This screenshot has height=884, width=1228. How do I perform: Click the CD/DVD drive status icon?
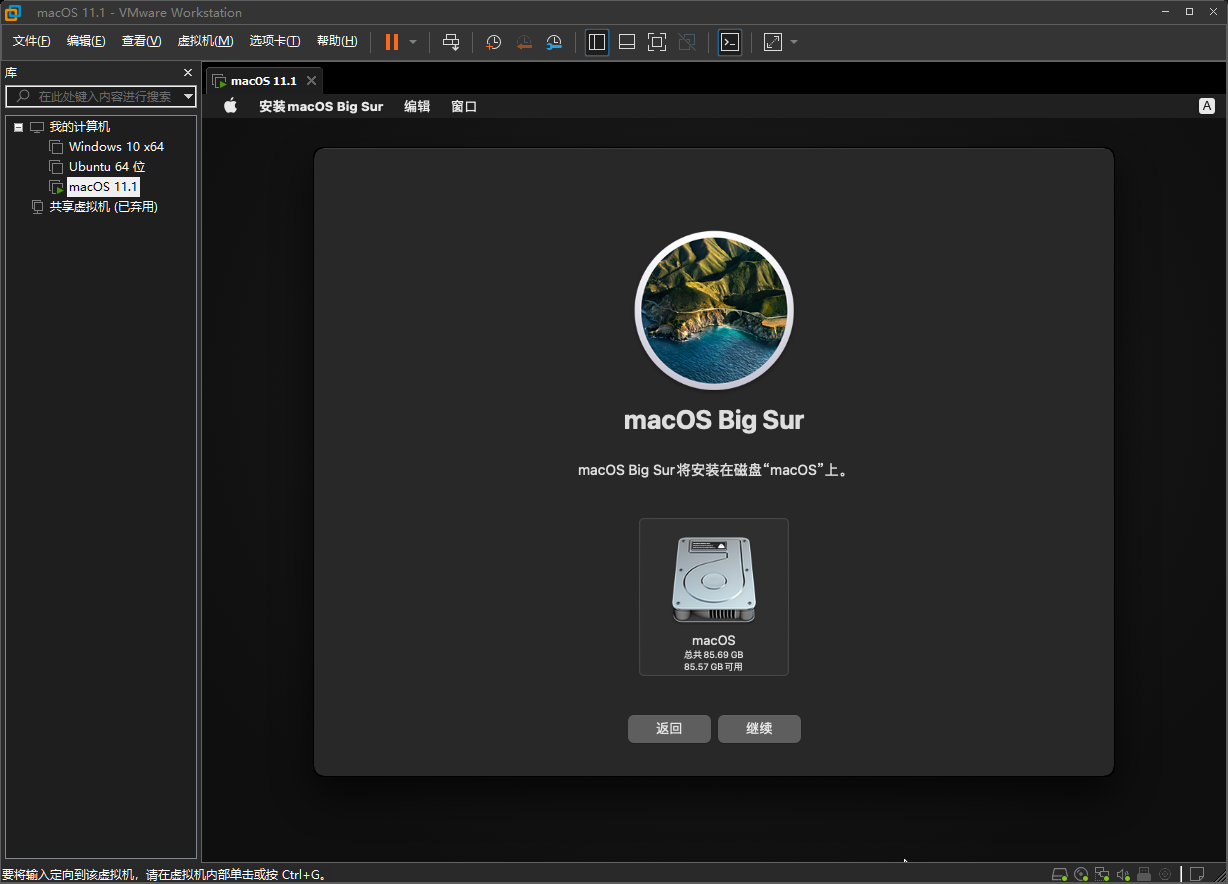[x=1081, y=874]
